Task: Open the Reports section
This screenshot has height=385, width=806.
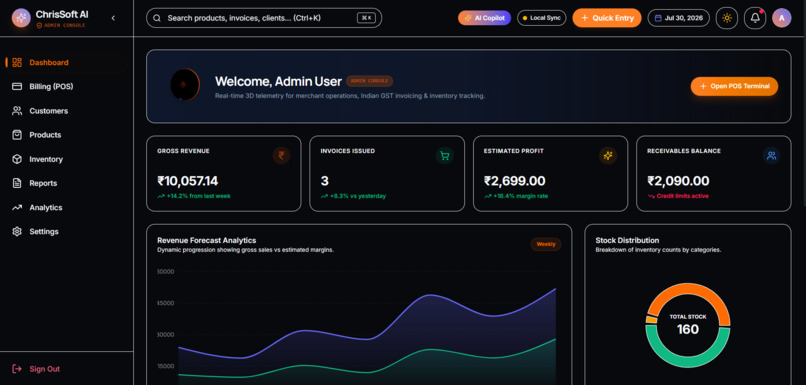Action: click(x=66, y=183)
